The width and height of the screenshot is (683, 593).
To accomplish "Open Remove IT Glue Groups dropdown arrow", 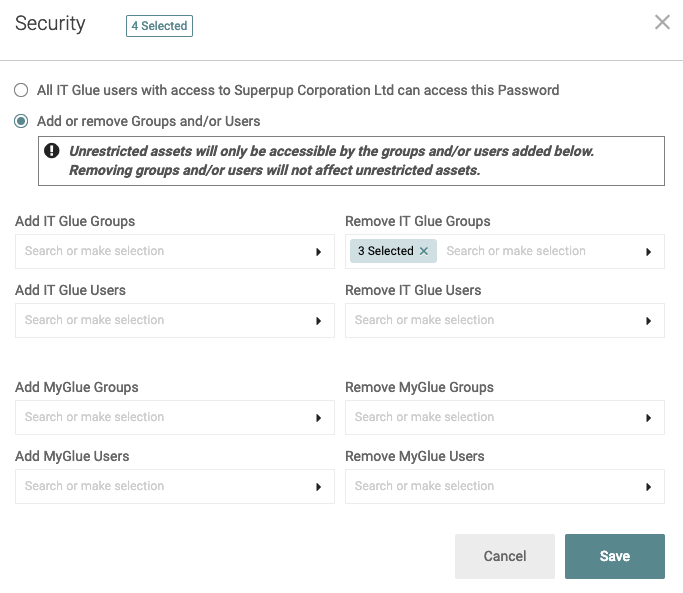I will point(649,252).
